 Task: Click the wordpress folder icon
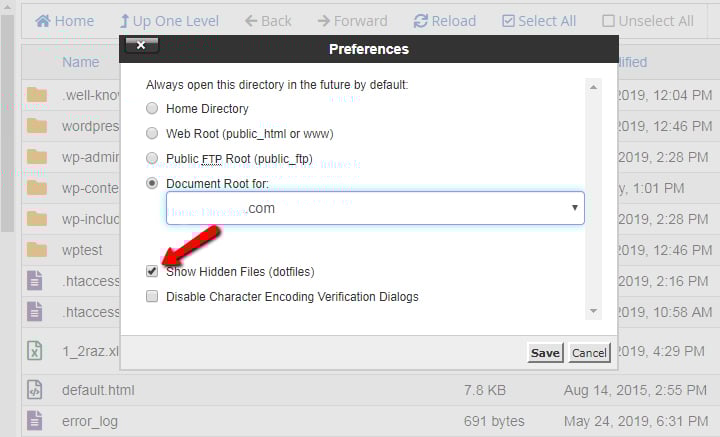pos(37,126)
